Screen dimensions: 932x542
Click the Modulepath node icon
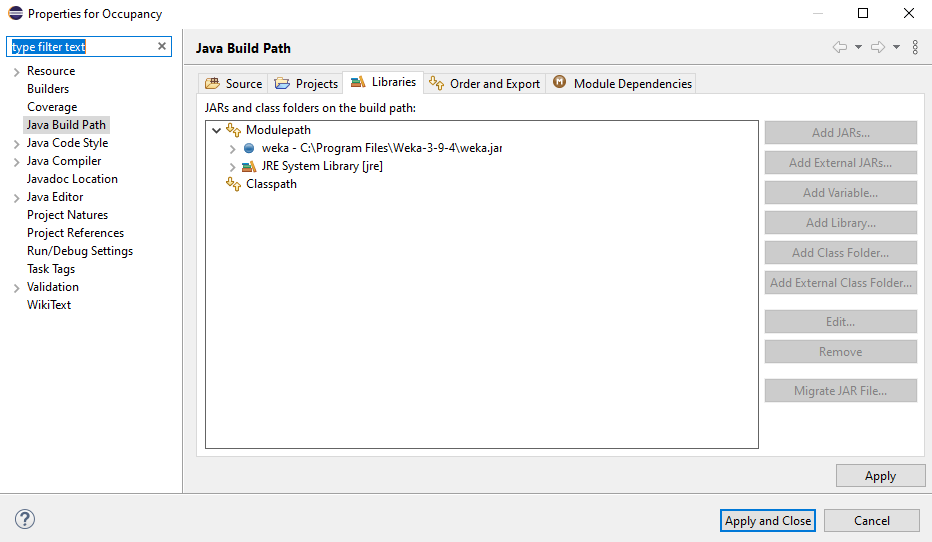(234, 130)
